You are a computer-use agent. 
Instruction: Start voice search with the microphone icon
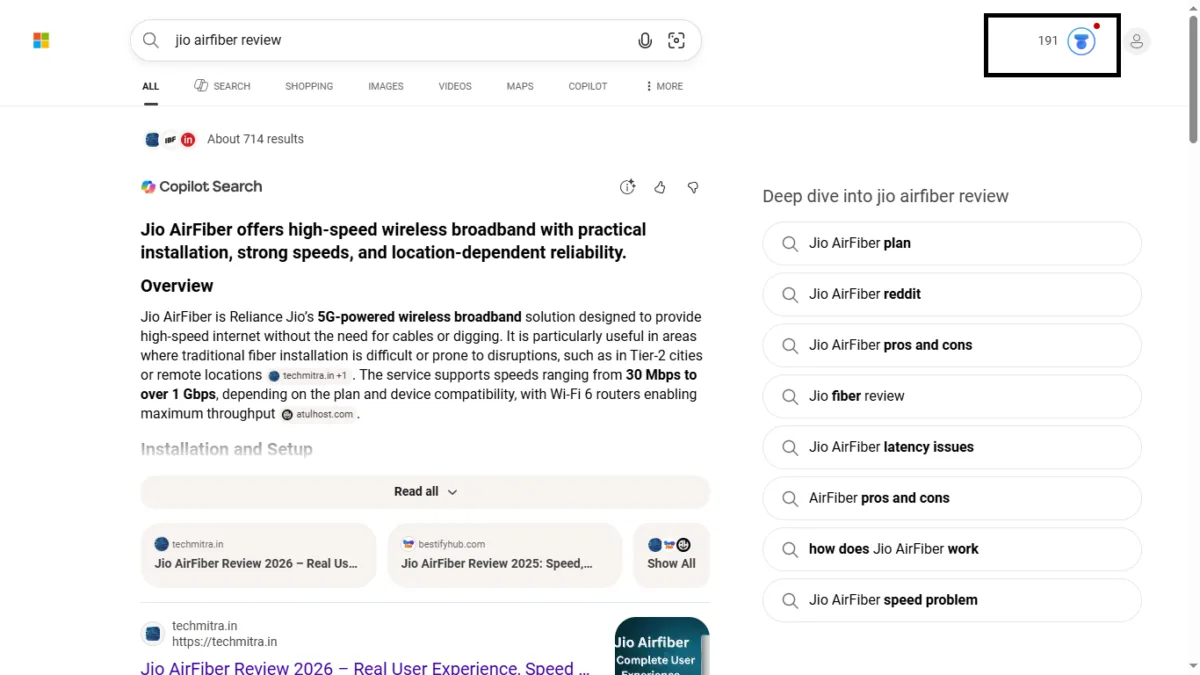click(x=645, y=40)
